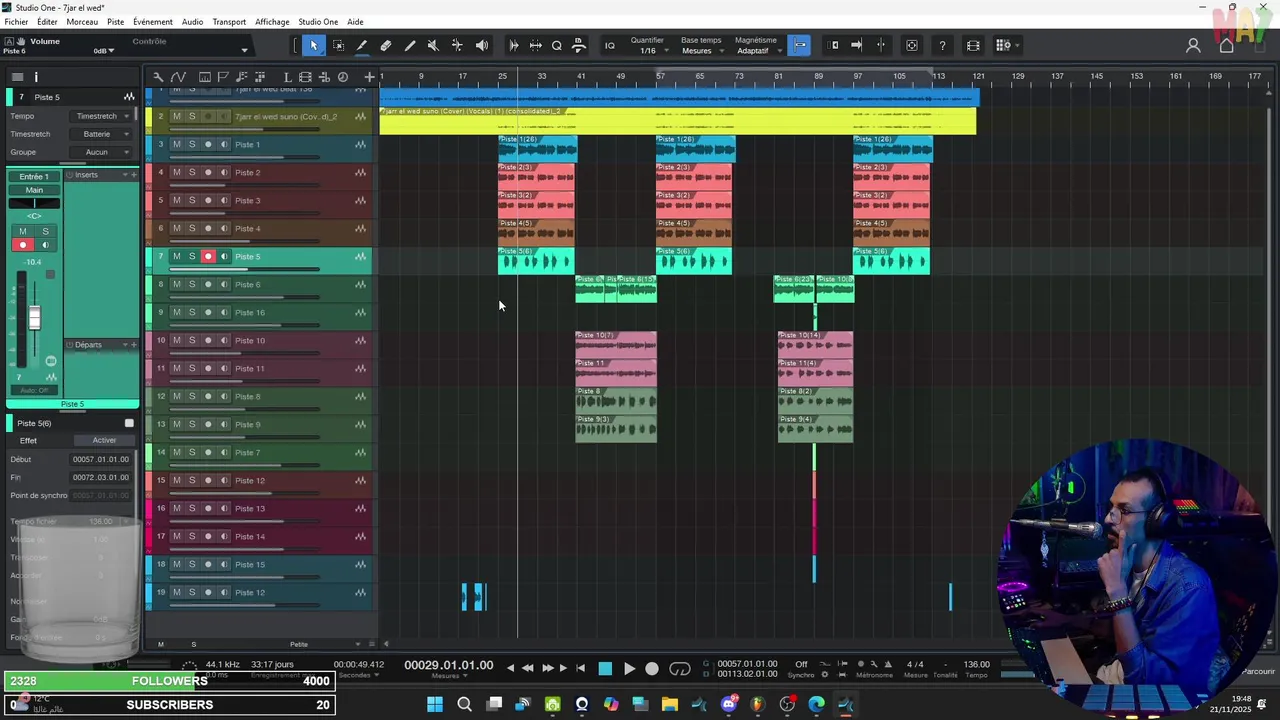The image size is (1280, 720).
Task: Click the Record transport button
Action: 652,669
